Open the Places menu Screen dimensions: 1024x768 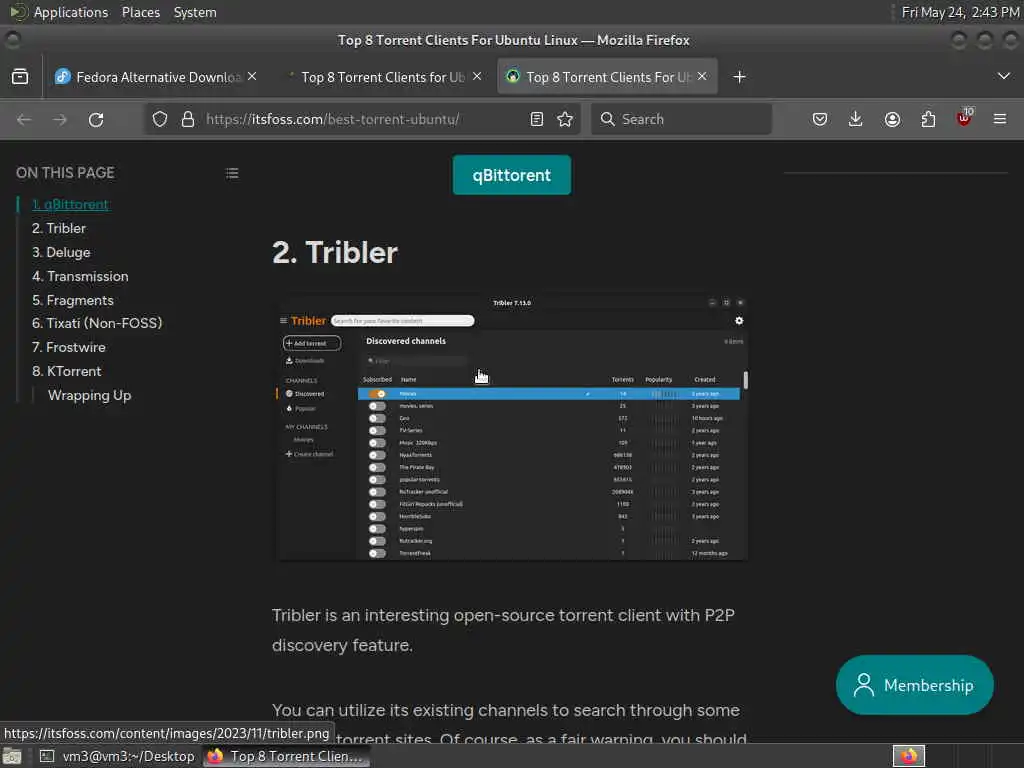coord(140,12)
